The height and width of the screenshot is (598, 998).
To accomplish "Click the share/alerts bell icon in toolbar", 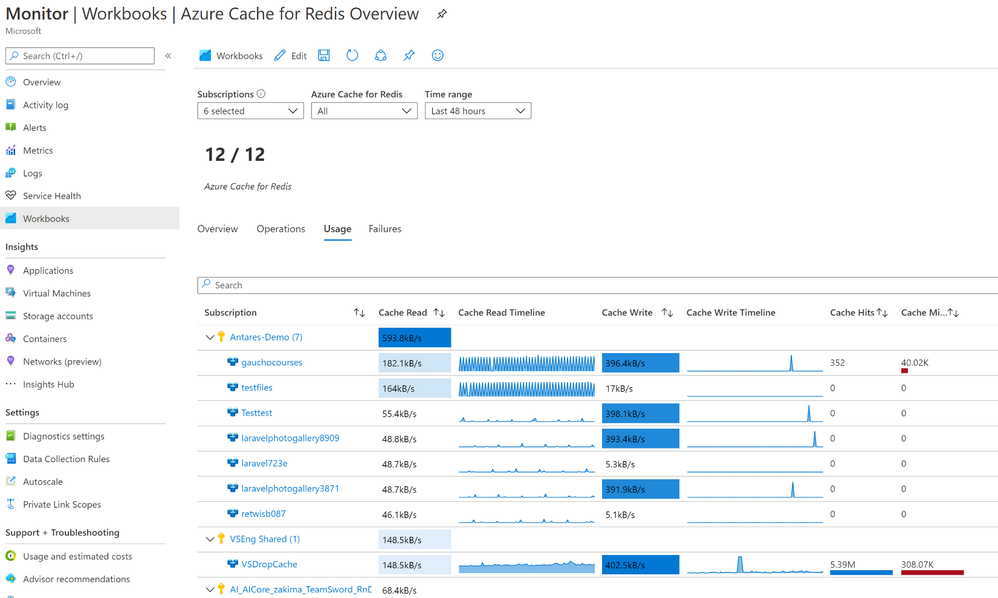I will click(x=381, y=55).
